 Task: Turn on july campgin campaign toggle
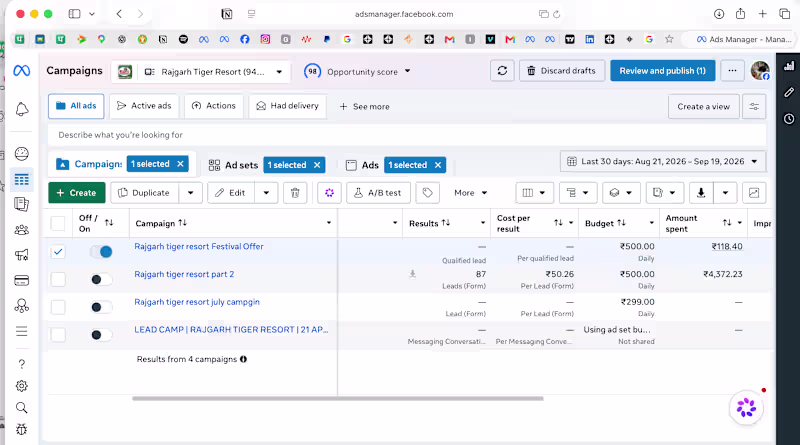click(101, 307)
